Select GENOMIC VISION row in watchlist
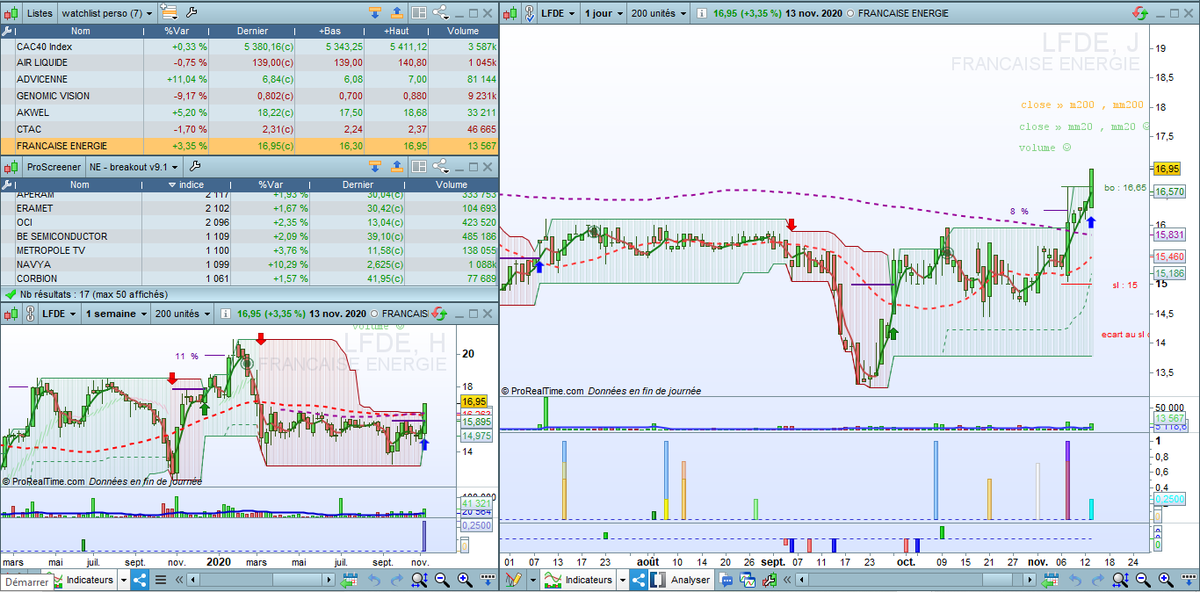This screenshot has height=592, width=1200. click(x=249, y=96)
